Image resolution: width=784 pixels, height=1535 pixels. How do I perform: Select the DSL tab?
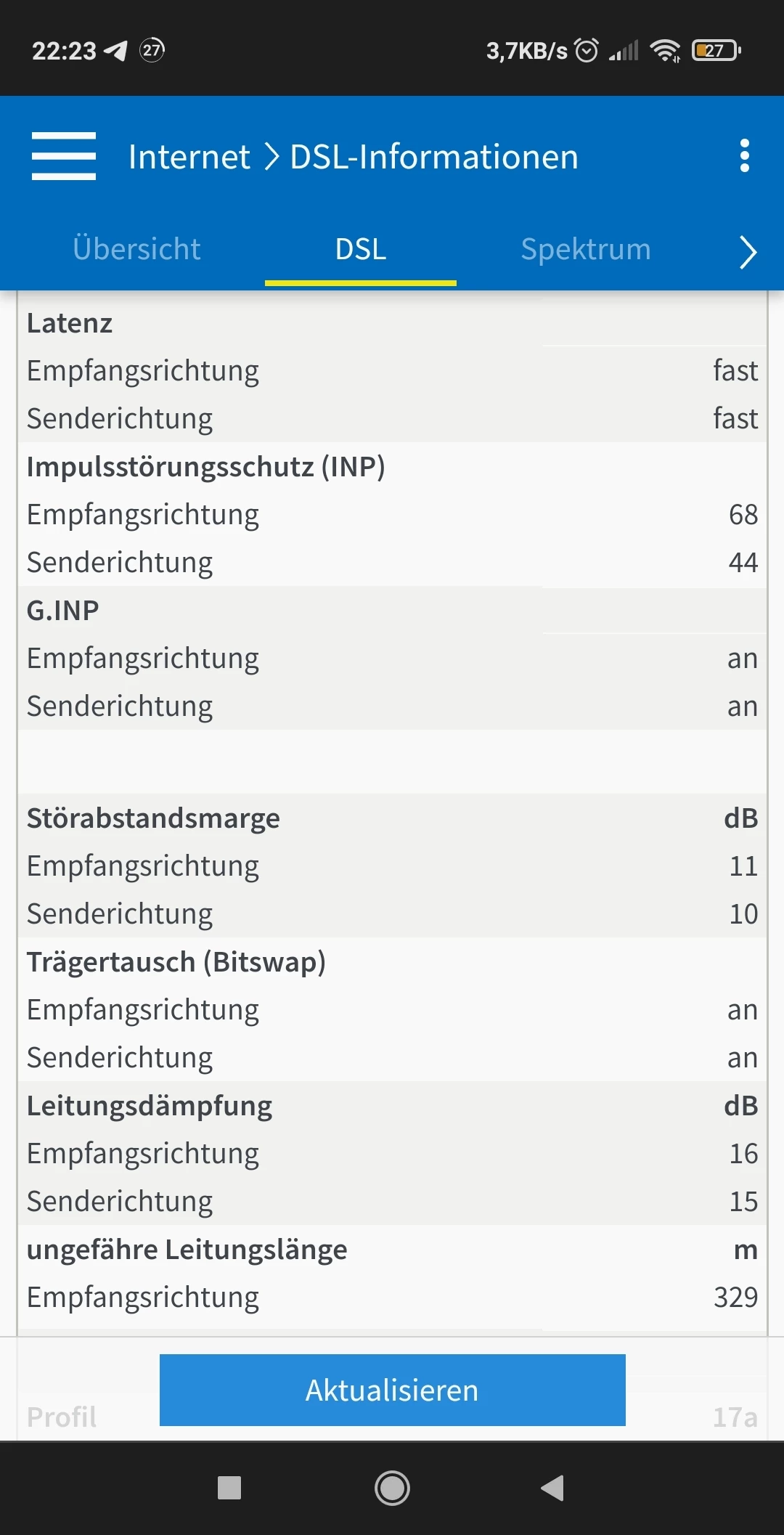(361, 249)
